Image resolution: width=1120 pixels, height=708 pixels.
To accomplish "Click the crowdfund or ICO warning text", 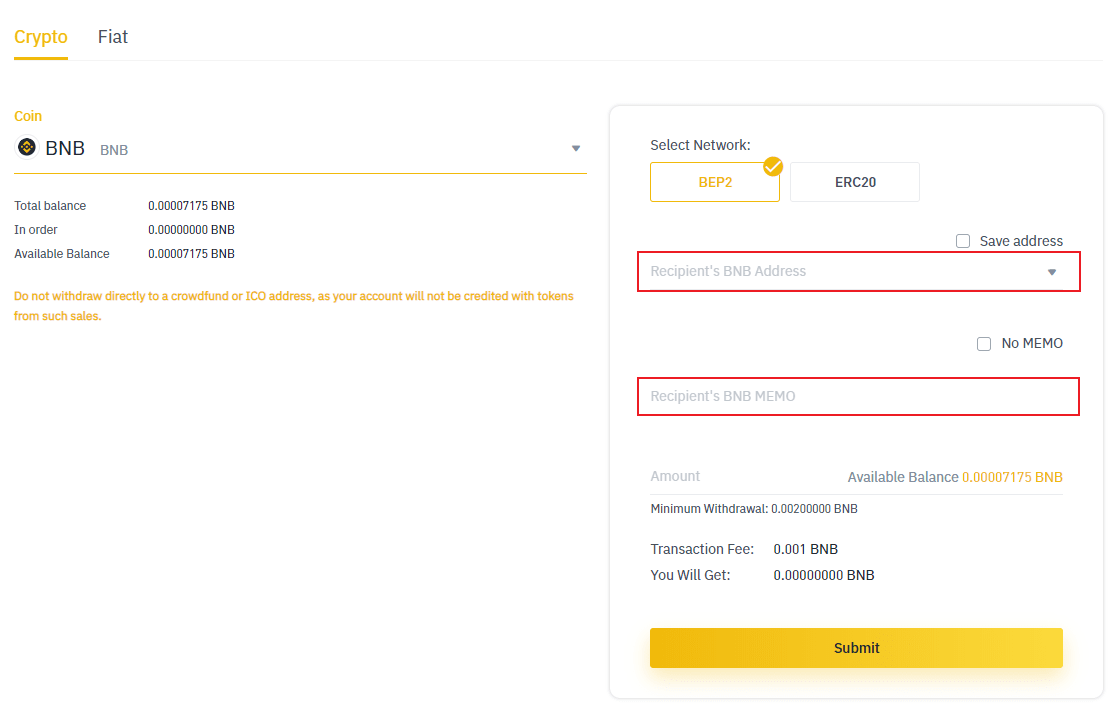I will click(x=294, y=306).
